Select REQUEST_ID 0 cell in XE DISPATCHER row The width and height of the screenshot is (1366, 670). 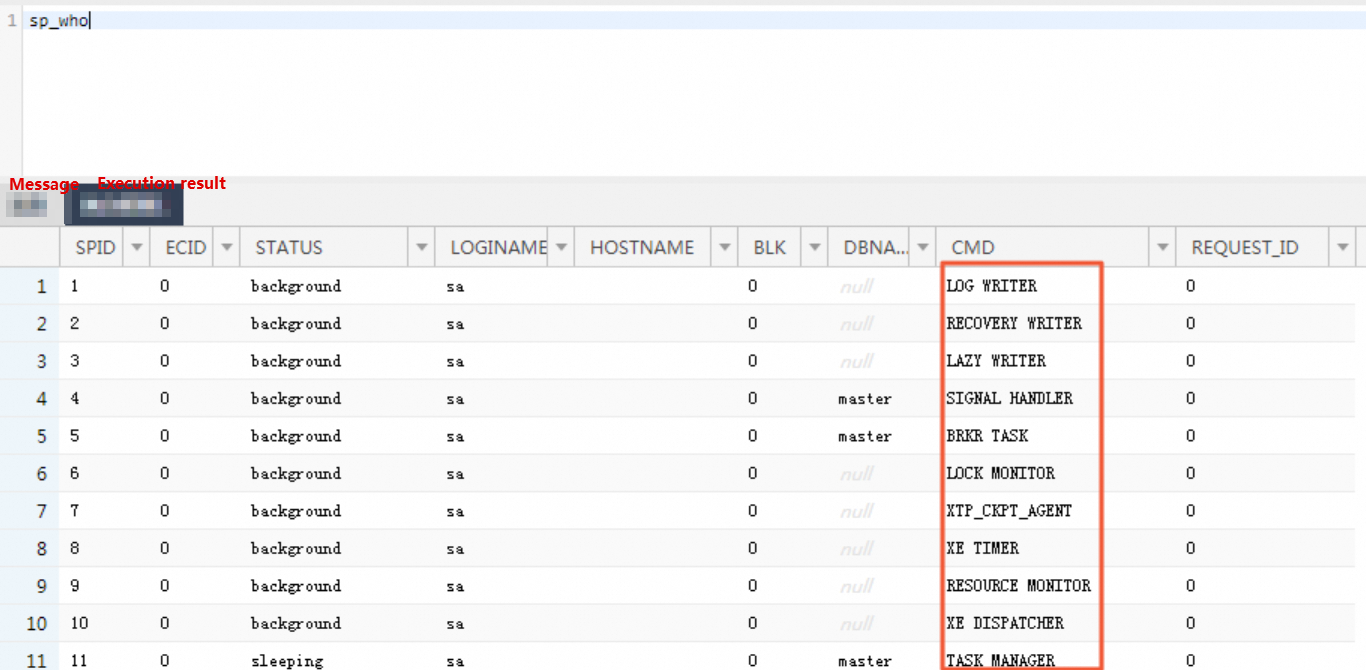tap(1266, 623)
